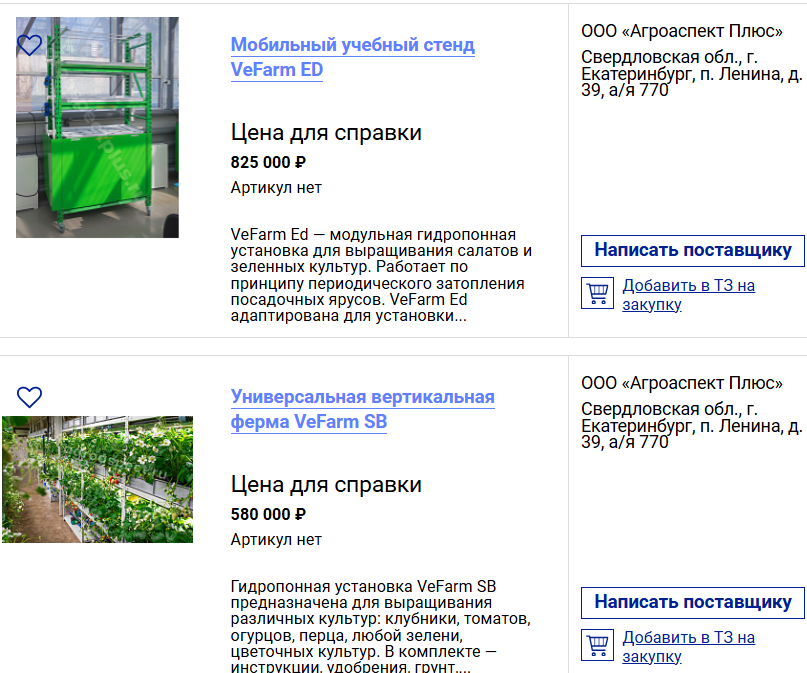Viewport: 807px width, 673px height.
Task: Select price 580 000 ₽
Action: pyautogui.click(x=268, y=514)
